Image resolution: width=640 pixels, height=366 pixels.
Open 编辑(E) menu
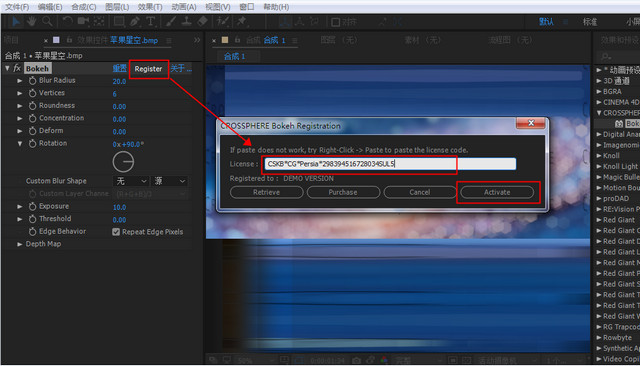(x=50, y=7)
